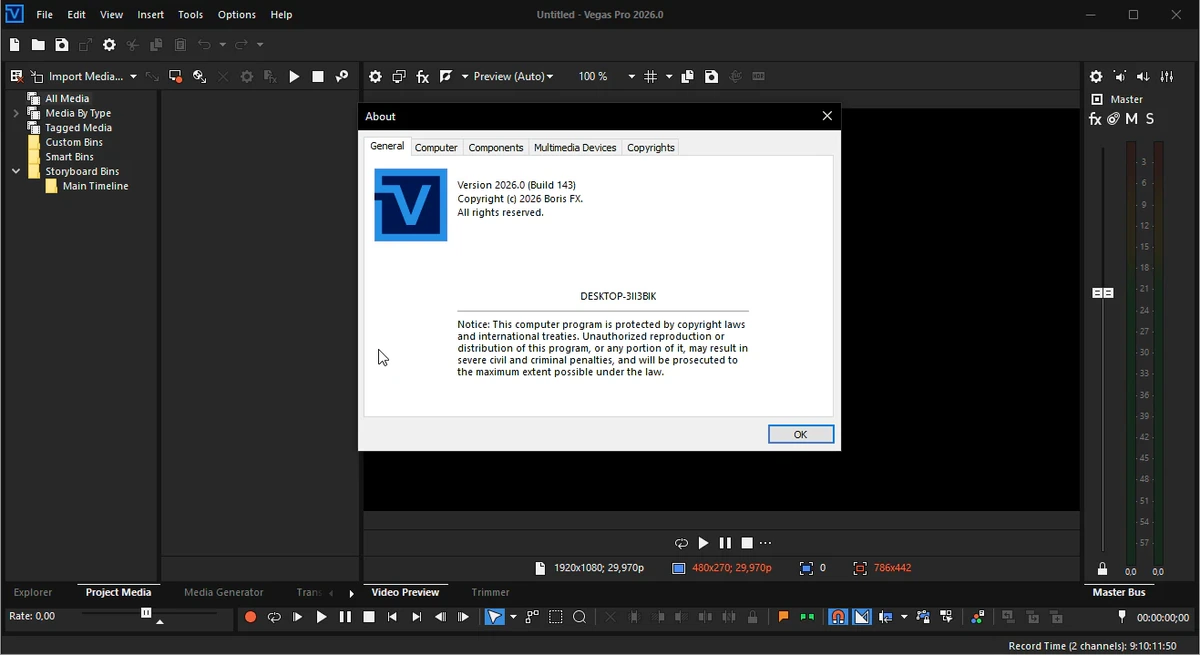Close the About dialog with X
This screenshot has height=655, width=1200.
827,116
